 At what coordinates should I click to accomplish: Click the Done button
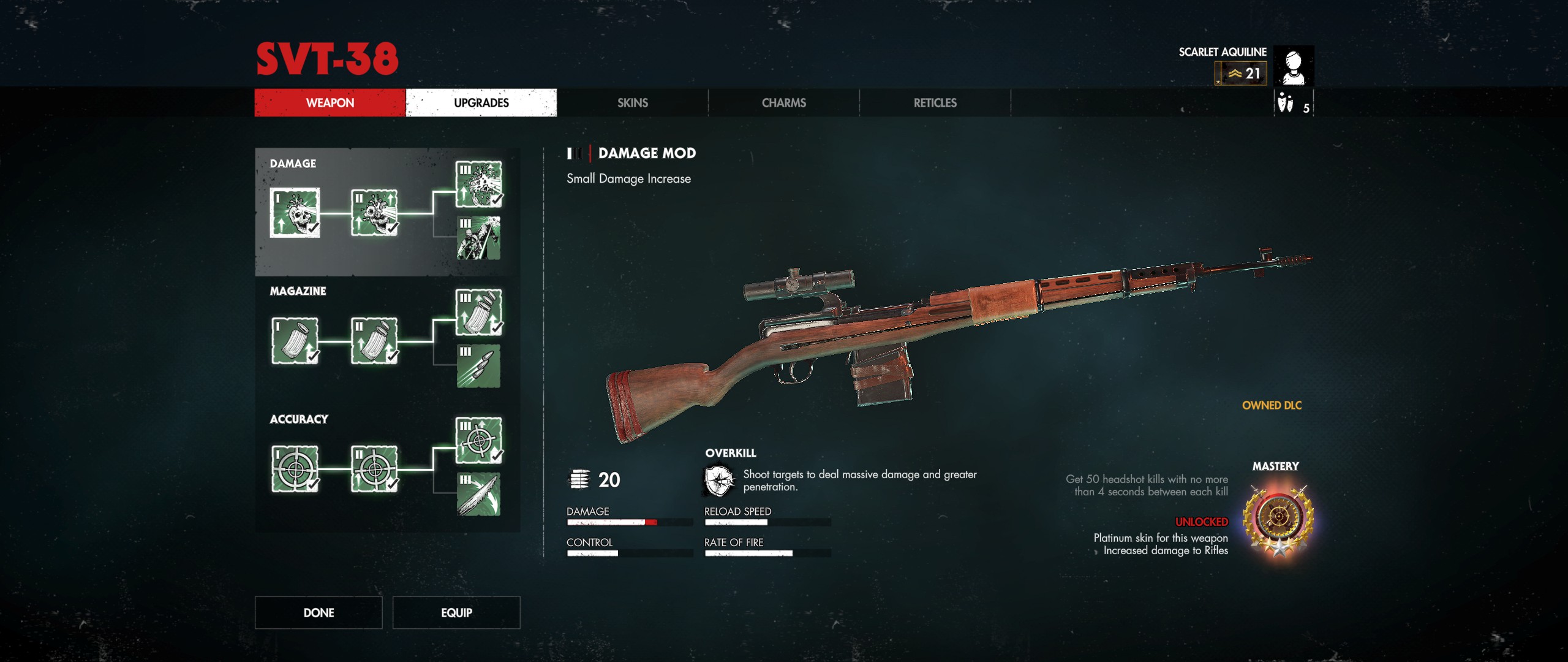point(318,612)
